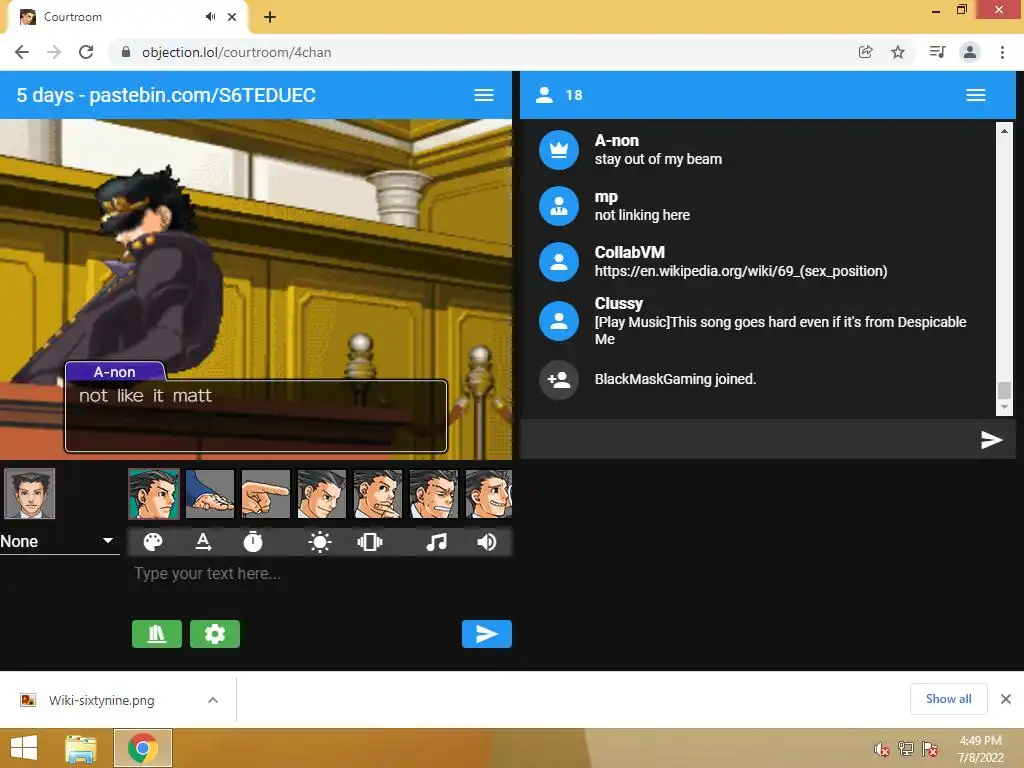Image resolution: width=1024 pixels, height=768 pixels.
Task: Open the text color palette icon
Action: 153,542
